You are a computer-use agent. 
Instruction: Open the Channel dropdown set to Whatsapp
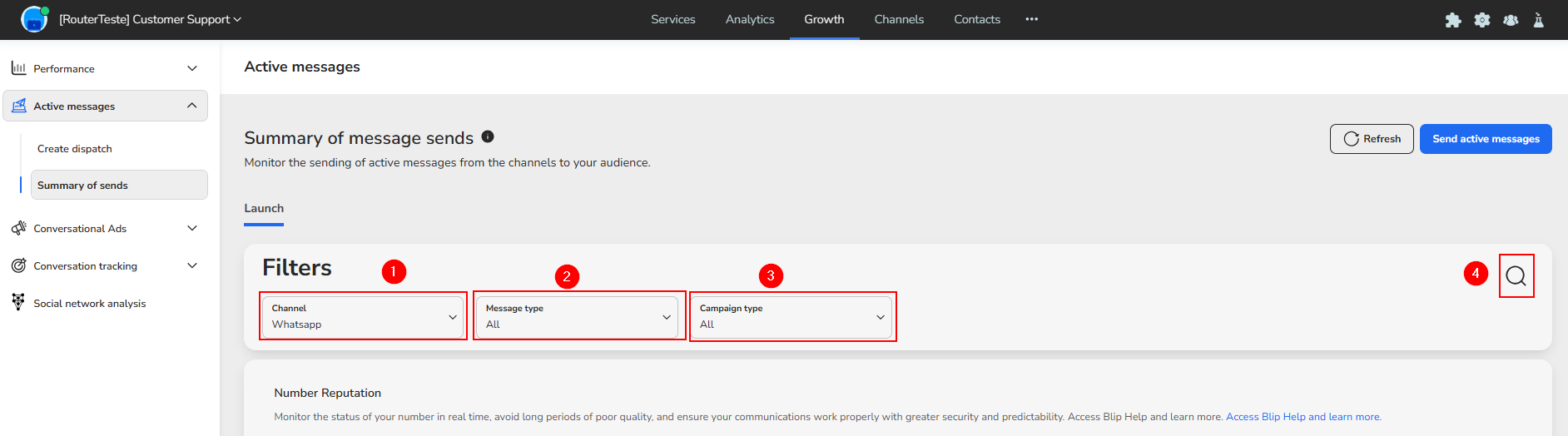pyautogui.click(x=363, y=317)
